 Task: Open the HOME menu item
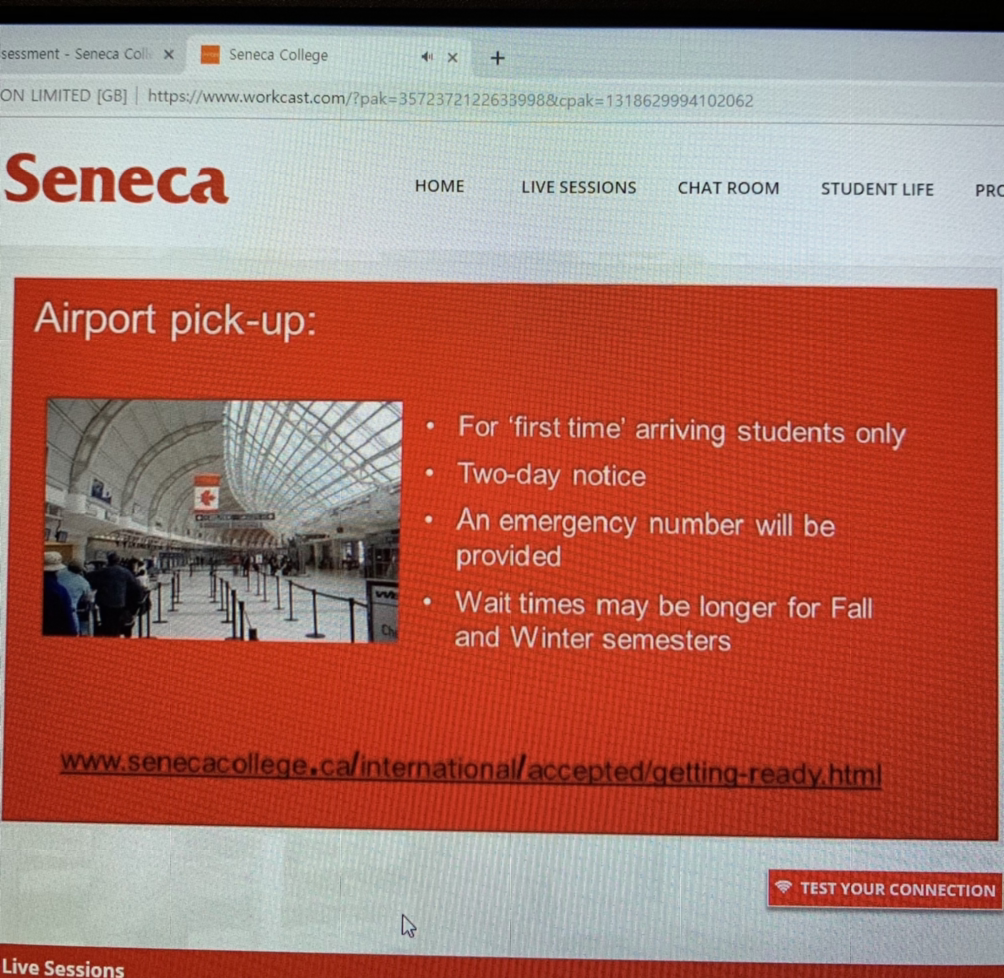[439, 186]
